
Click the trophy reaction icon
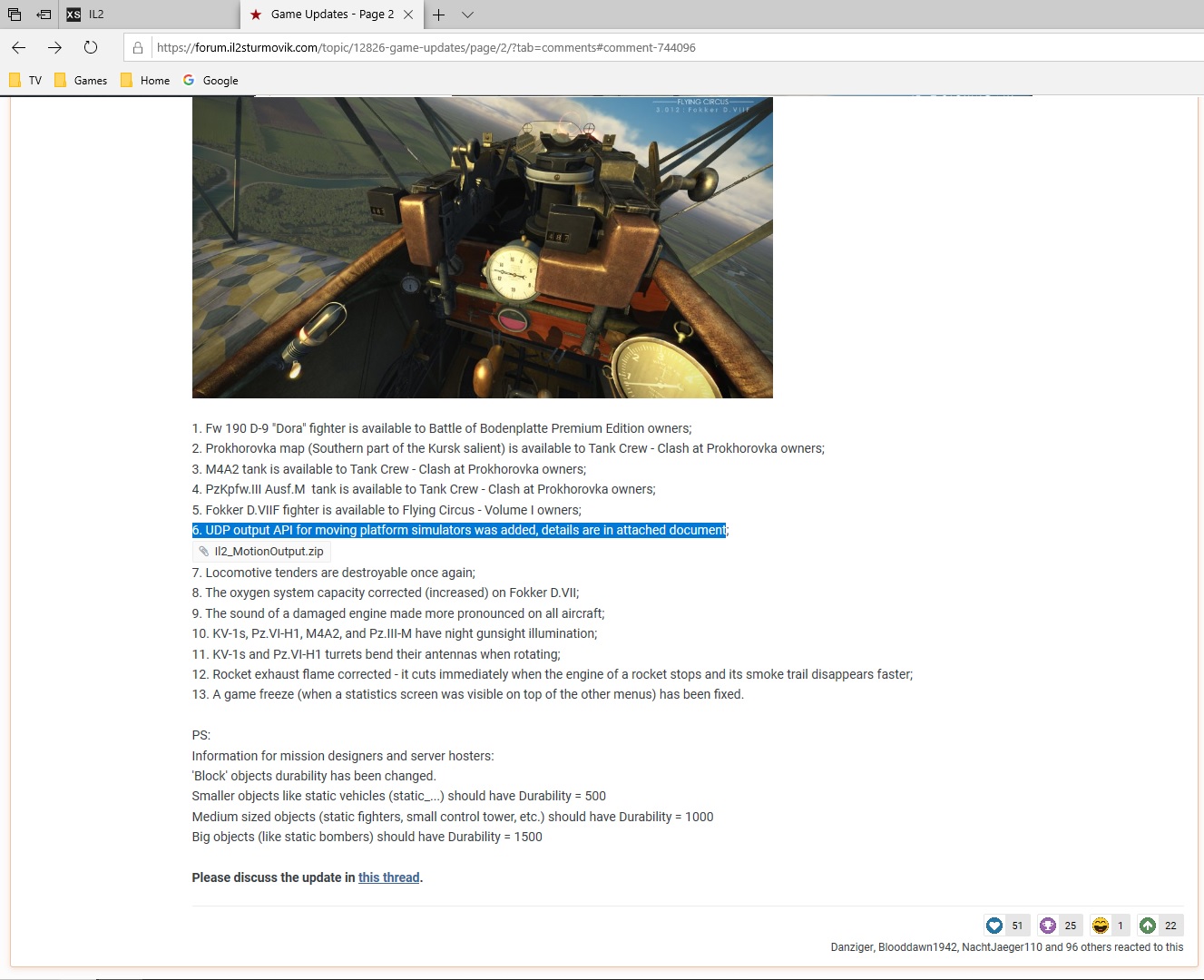tap(1048, 926)
